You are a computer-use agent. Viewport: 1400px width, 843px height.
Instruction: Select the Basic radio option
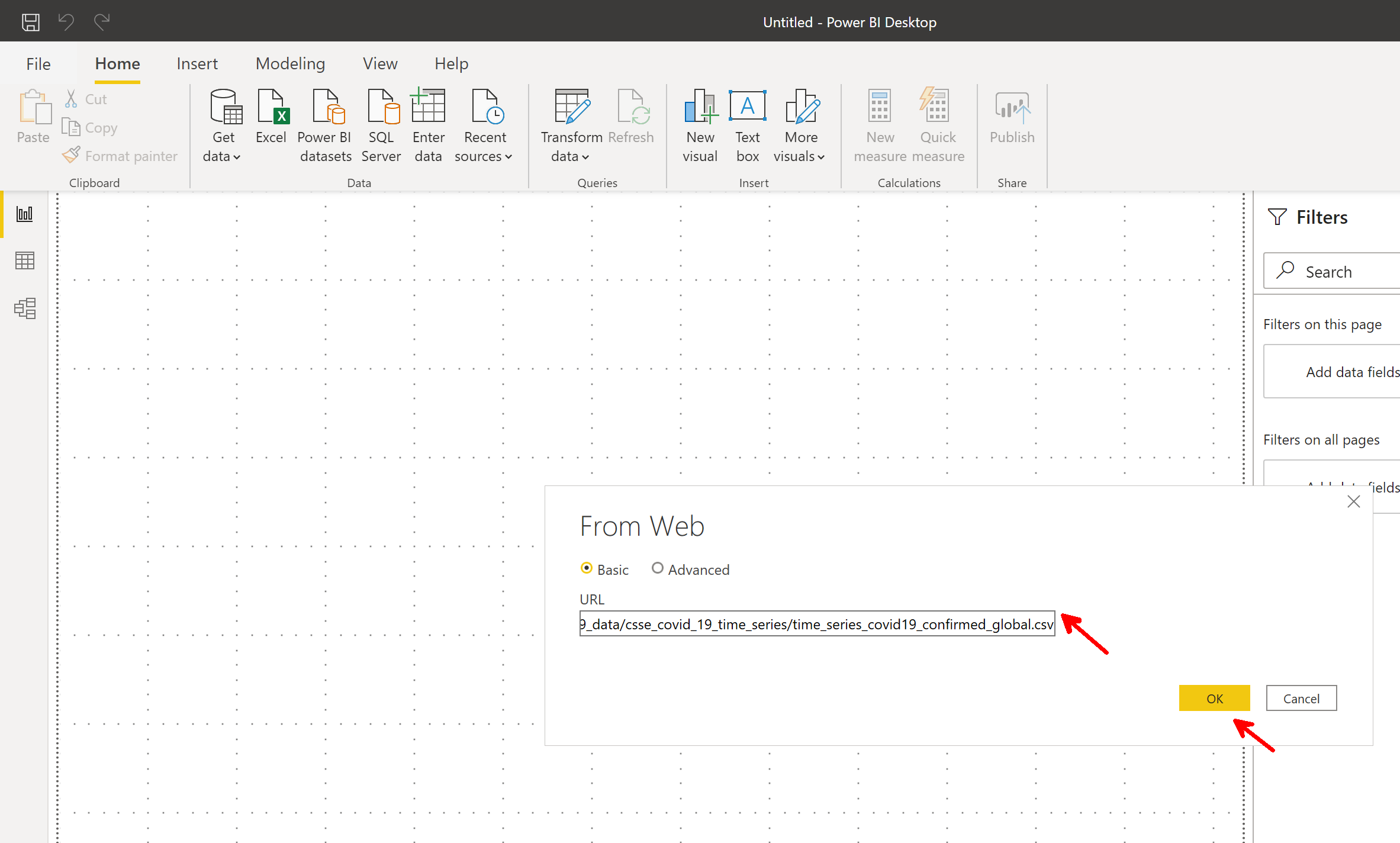[587, 568]
